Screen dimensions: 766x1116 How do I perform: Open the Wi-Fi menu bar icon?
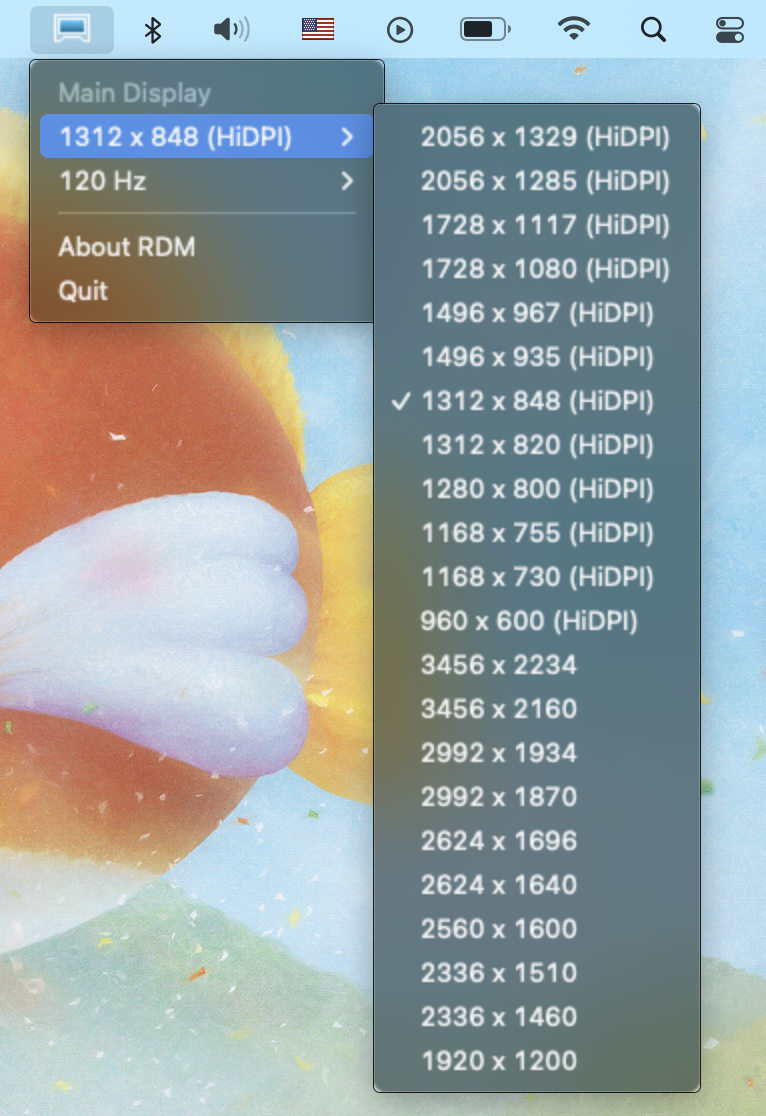tap(574, 29)
